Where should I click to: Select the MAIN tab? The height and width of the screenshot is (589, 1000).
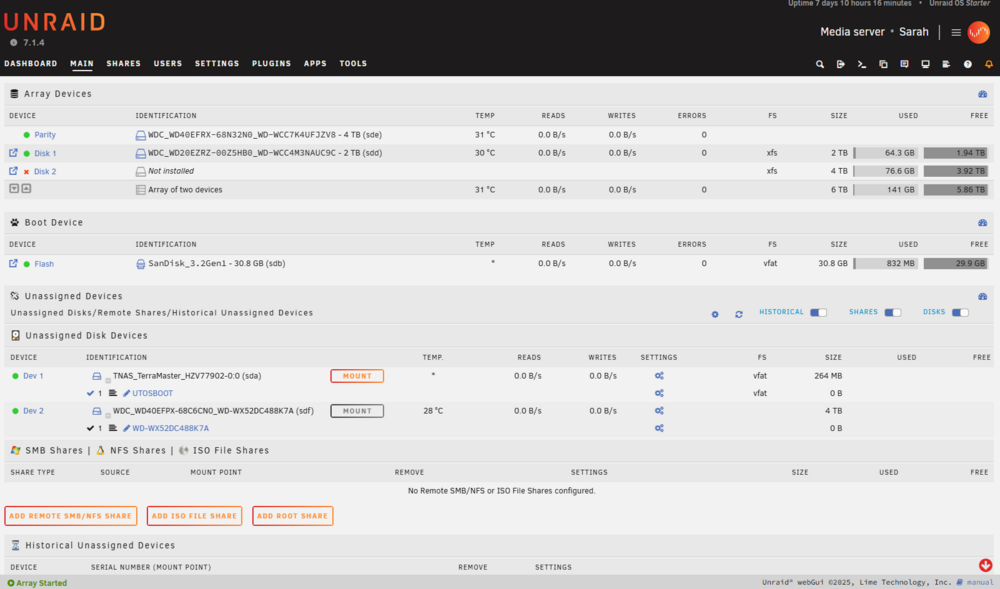coord(82,64)
